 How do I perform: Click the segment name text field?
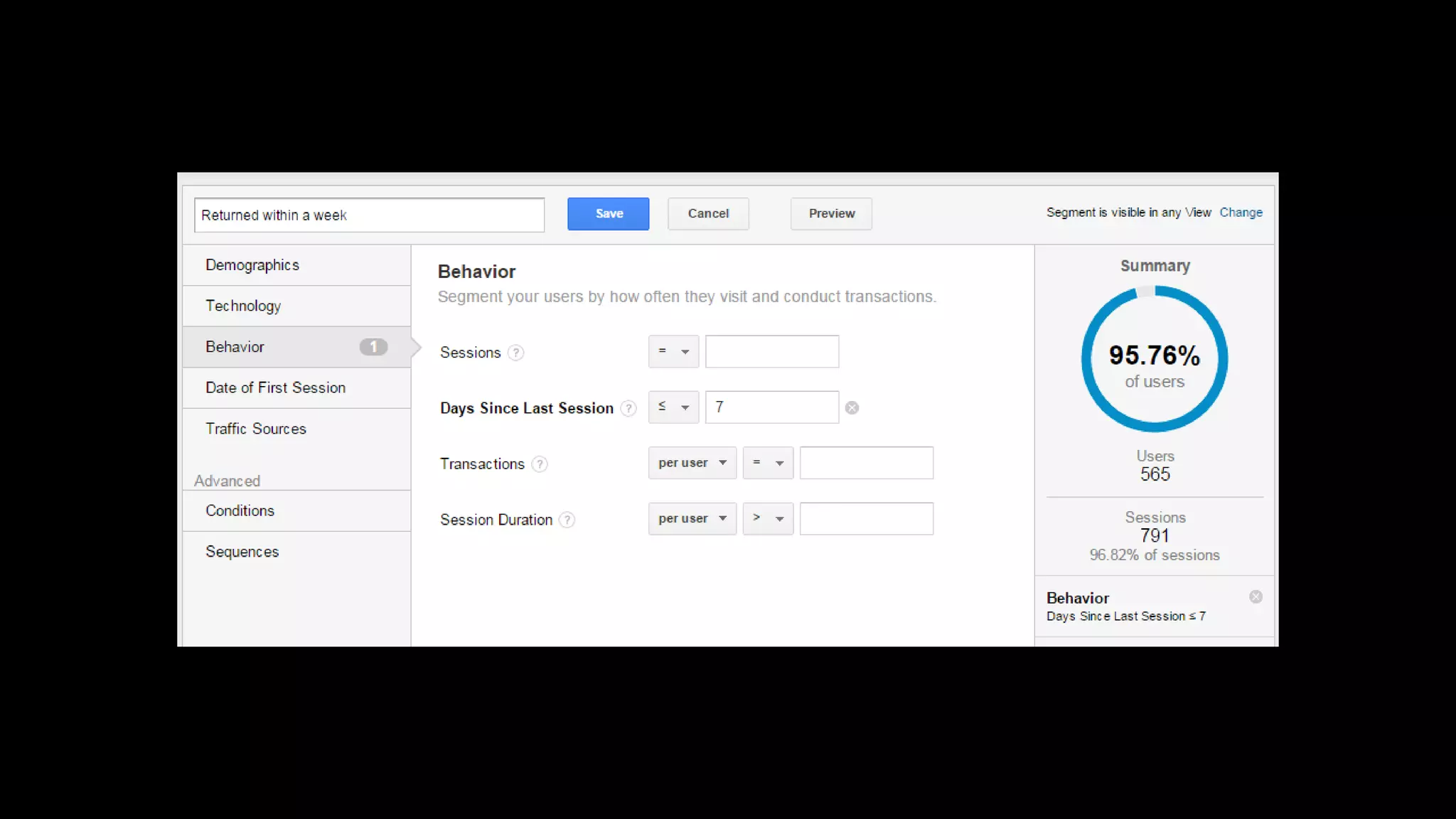(369, 215)
